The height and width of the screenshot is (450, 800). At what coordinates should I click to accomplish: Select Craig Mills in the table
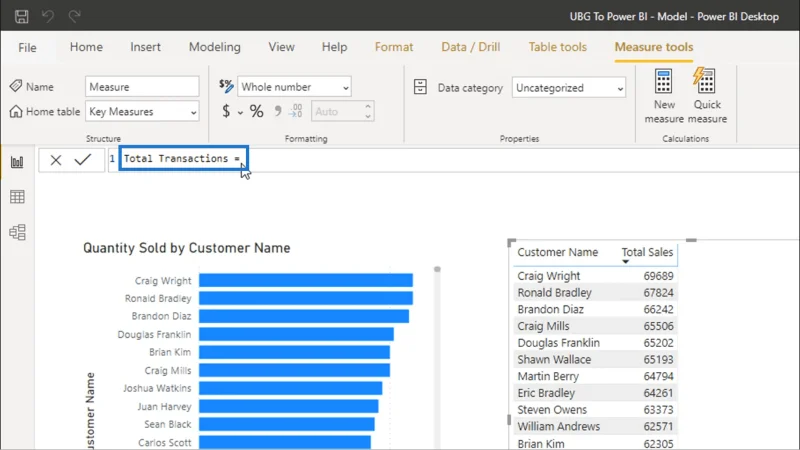click(543, 326)
